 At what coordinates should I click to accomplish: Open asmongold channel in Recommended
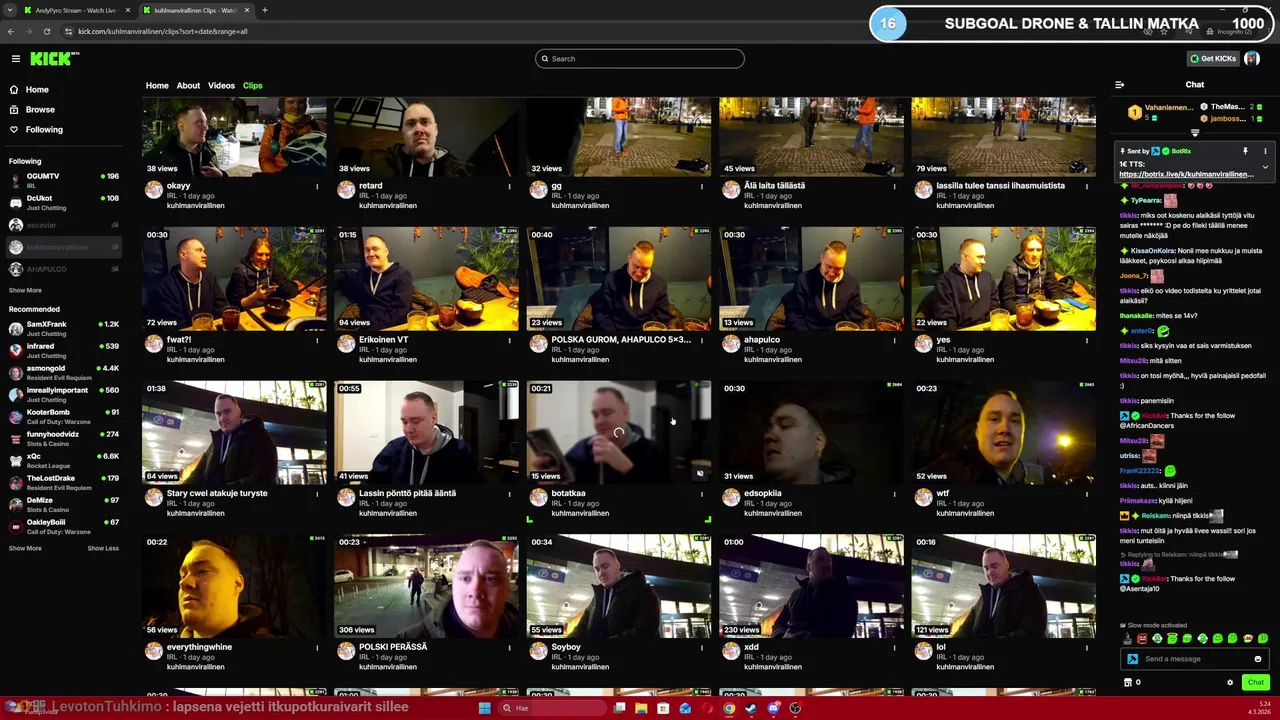tap(63, 372)
